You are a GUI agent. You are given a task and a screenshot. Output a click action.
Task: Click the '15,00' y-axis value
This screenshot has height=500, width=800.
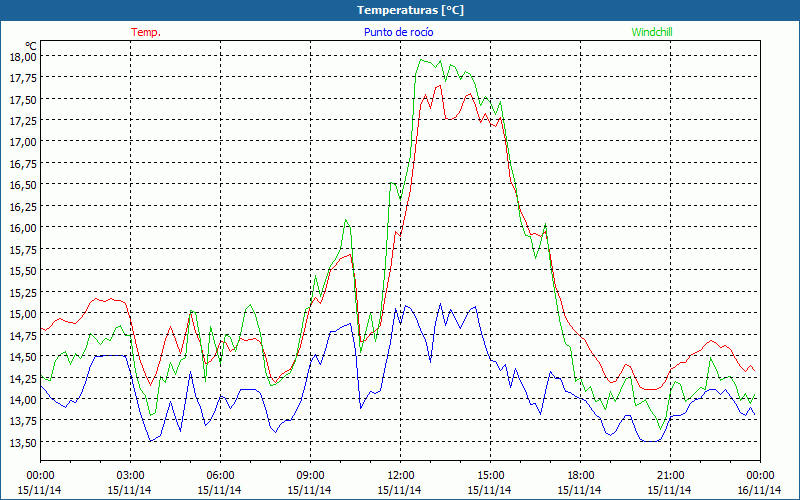(x=23, y=313)
